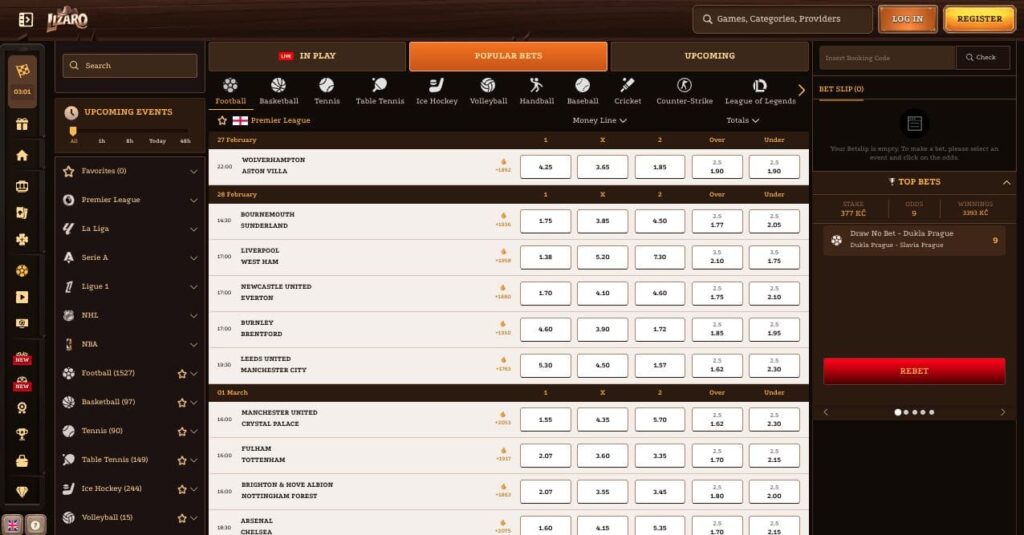Click the red Rebet button
Image resolution: width=1024 pixels, height=535 pixels.
[914, 371]
